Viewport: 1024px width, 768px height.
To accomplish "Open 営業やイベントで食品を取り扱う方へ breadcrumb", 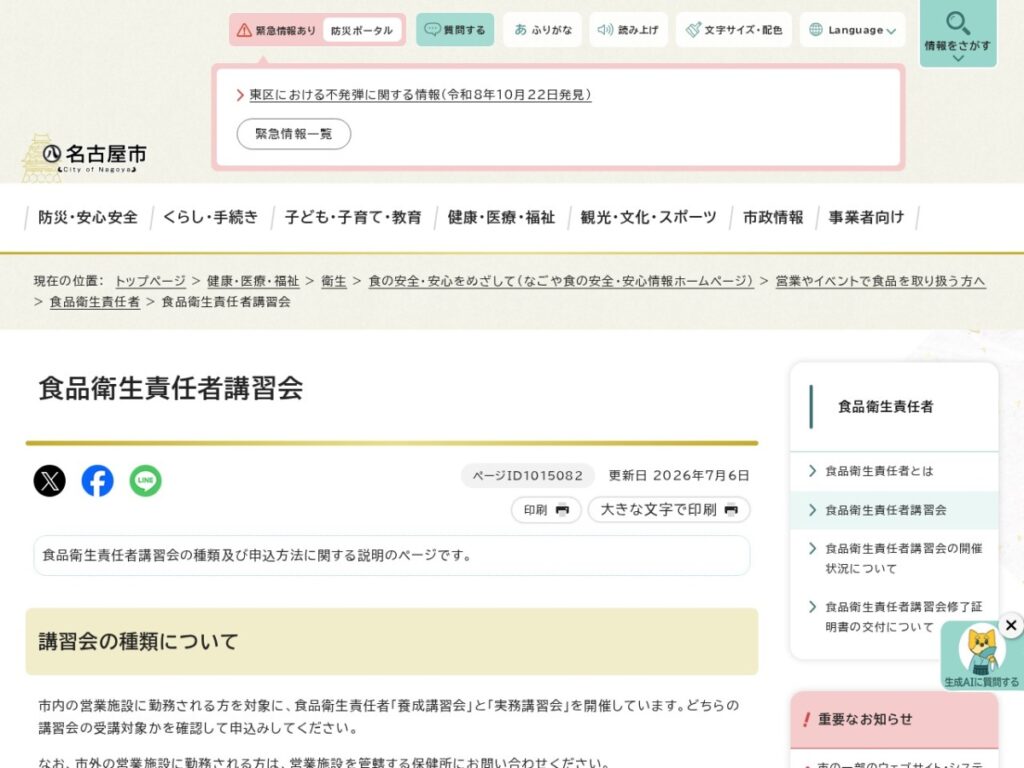I will [880, 281].
